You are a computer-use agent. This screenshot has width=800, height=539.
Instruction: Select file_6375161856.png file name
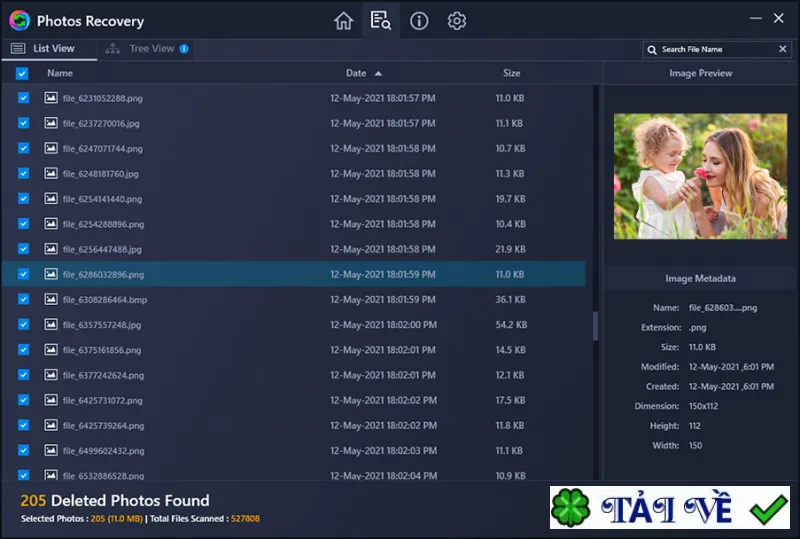pyautogui.click(x=102, y=350)
